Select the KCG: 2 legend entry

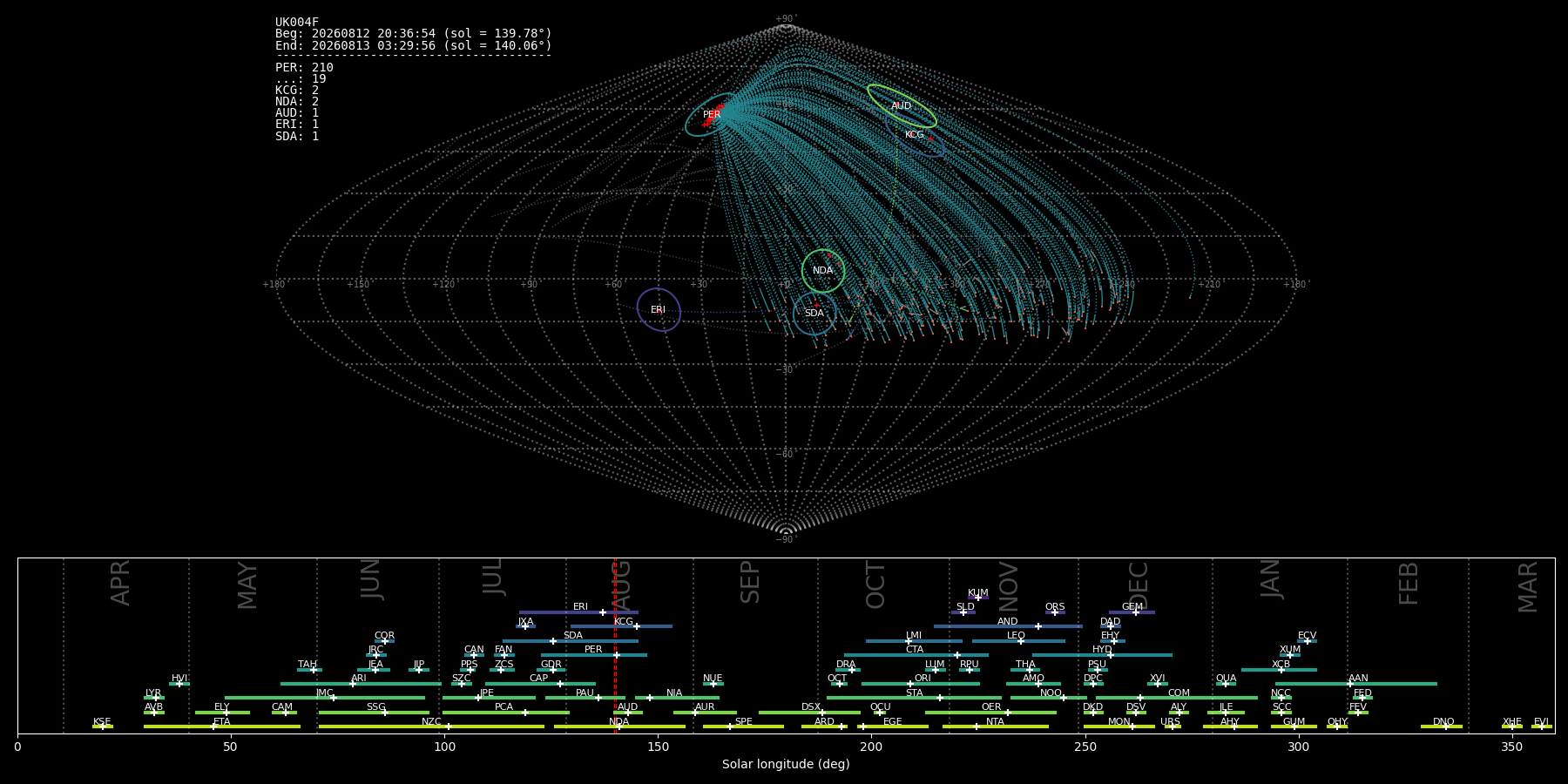coord(297,91)
